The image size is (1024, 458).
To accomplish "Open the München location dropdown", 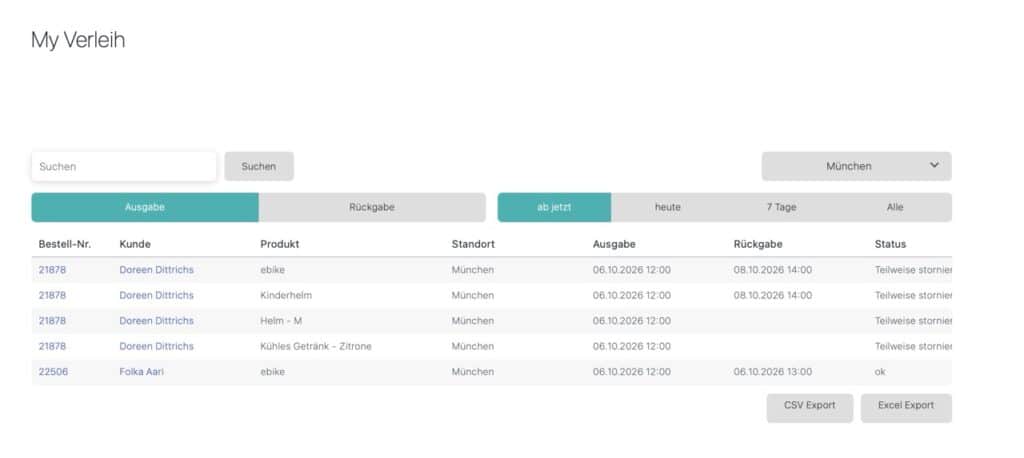I will tap(856, 167).
